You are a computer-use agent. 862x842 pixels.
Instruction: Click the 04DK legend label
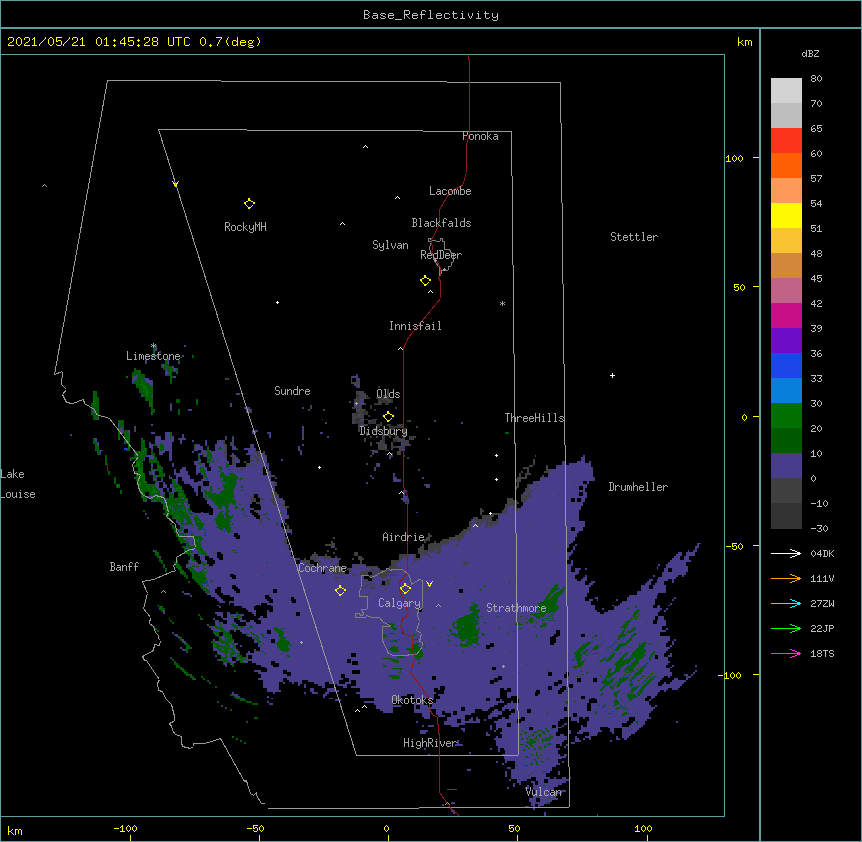click(822, 553)
